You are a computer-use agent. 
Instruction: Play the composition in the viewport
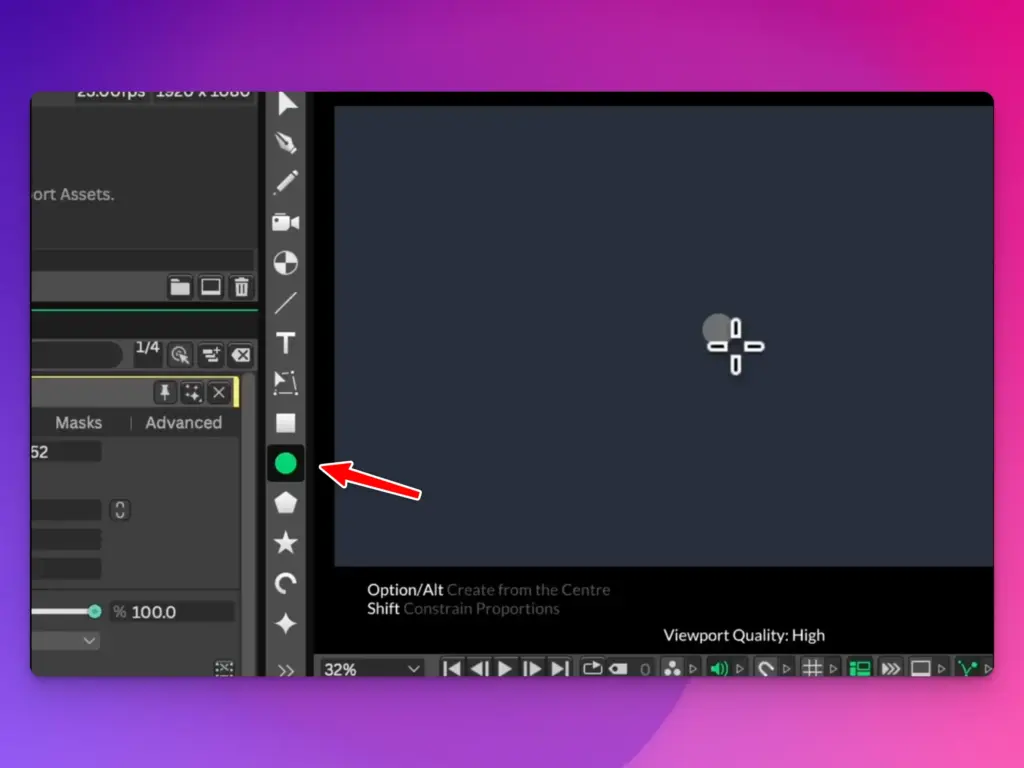[x=505, y=668]
